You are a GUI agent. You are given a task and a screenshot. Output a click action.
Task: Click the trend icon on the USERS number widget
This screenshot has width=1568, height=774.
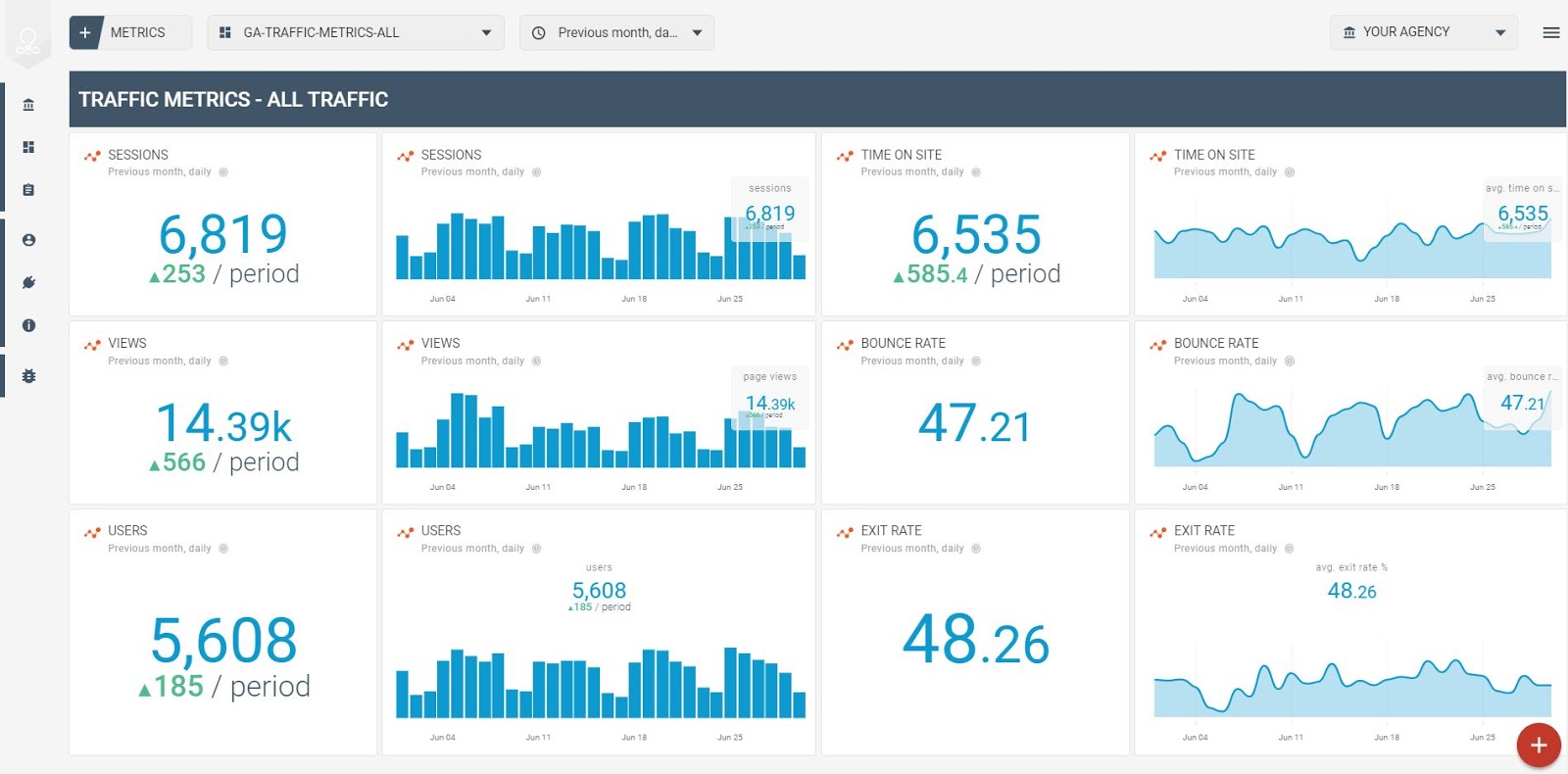tap(92, 532)
